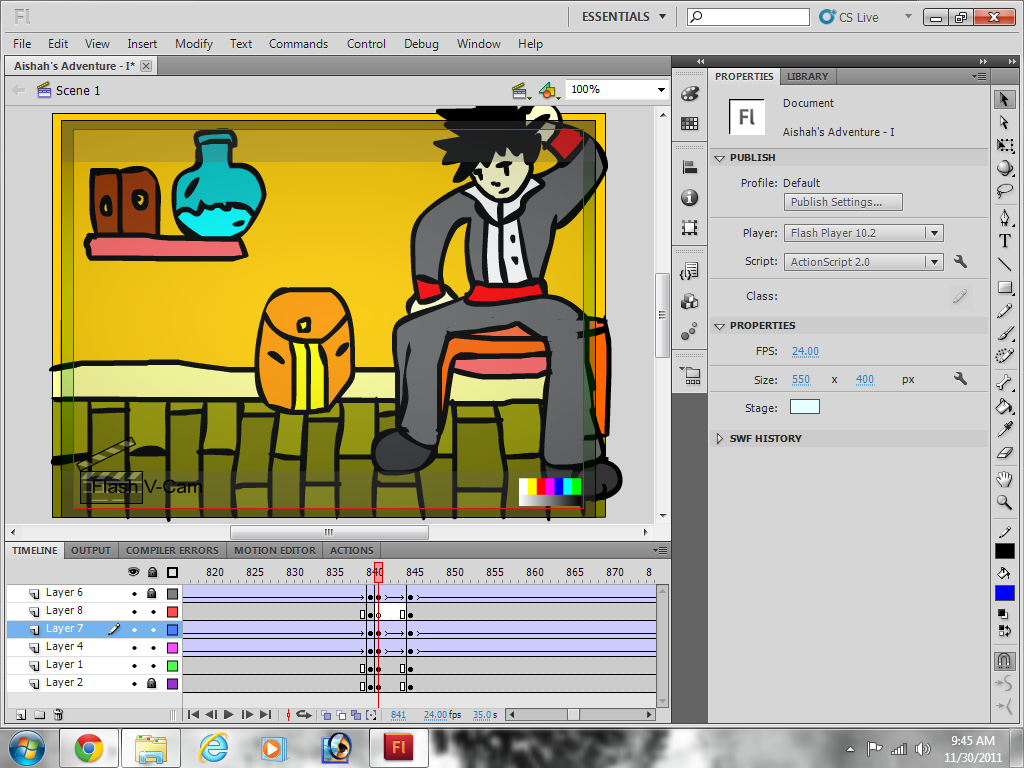Select the Pen tool
Screen dimensions: 1024x768
[x=1004, y=217]
